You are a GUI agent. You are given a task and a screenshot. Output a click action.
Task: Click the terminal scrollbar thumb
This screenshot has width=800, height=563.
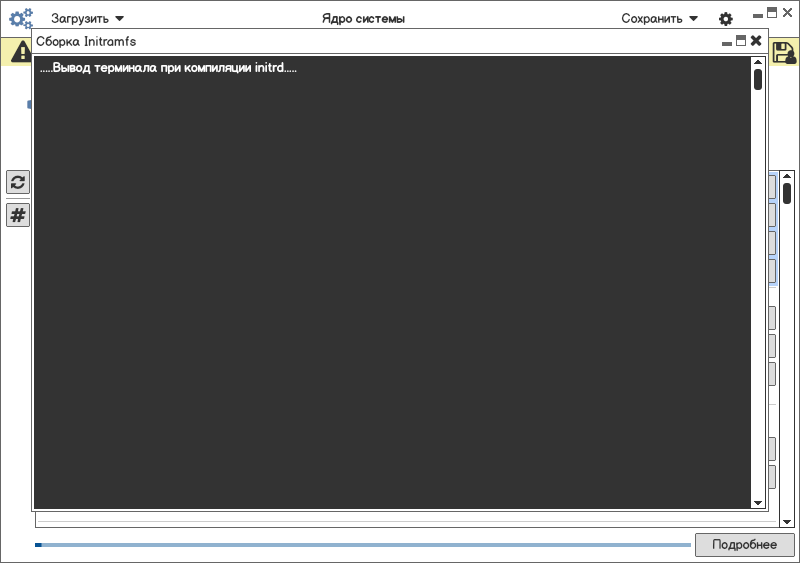[758, 80]
